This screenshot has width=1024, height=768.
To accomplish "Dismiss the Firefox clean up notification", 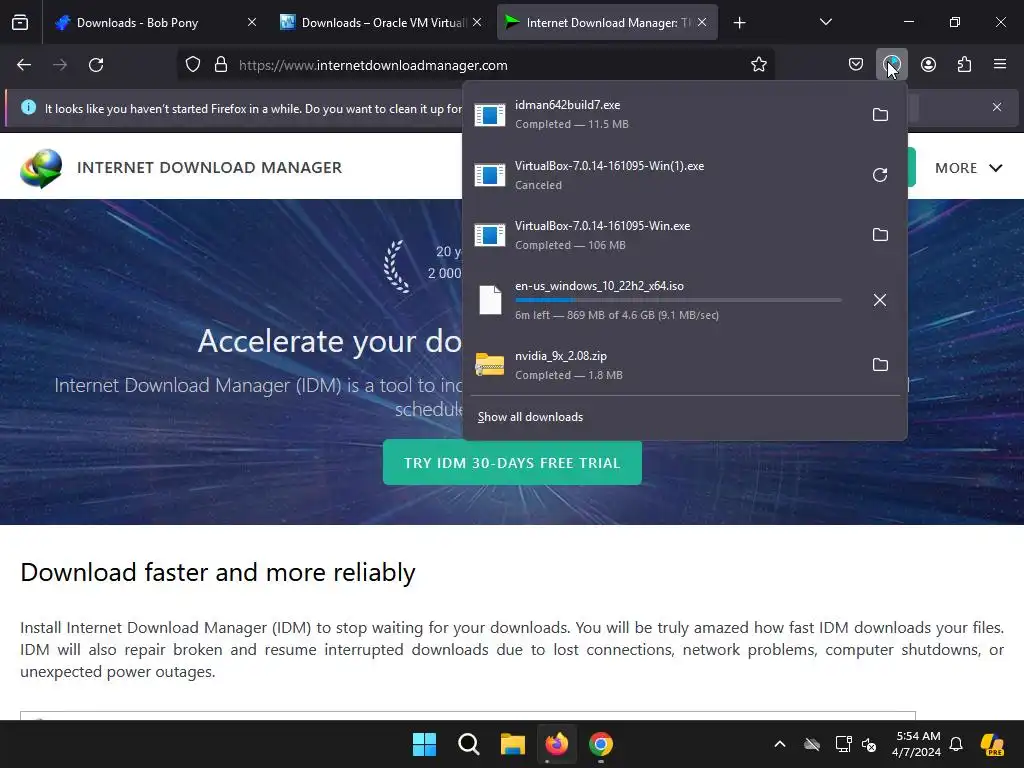I will [x=997, y=107].
